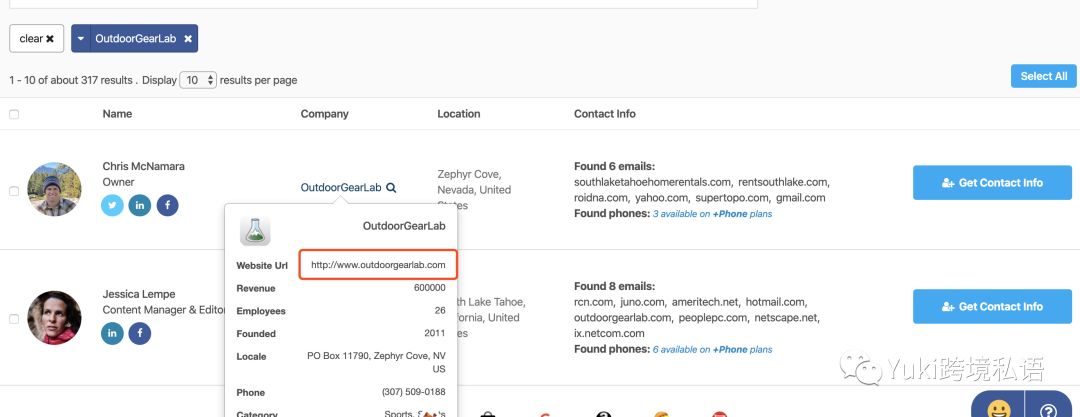The image size is (1080, 417).
Task: Open Chris McNamara's LinkedIn profile icon
Action: (140, 205)
